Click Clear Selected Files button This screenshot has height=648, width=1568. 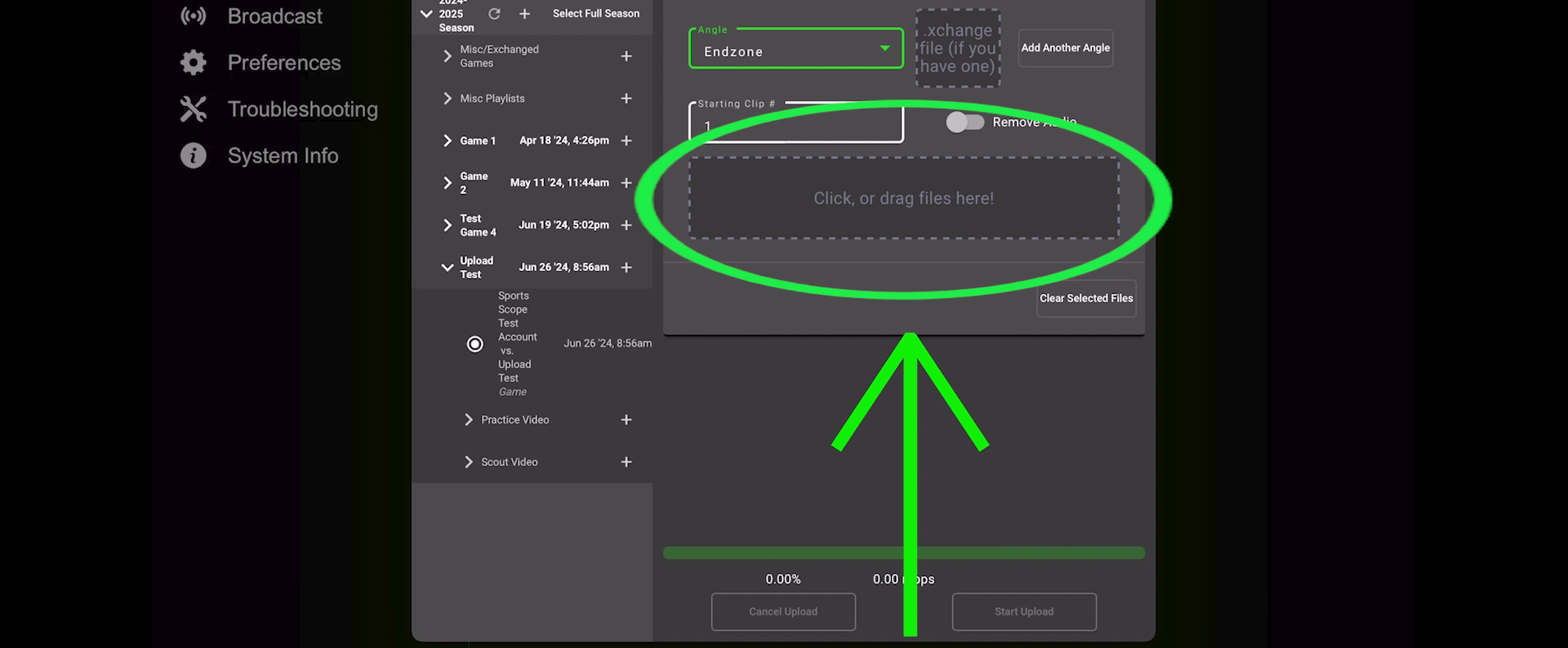(x=1086, y=299)
